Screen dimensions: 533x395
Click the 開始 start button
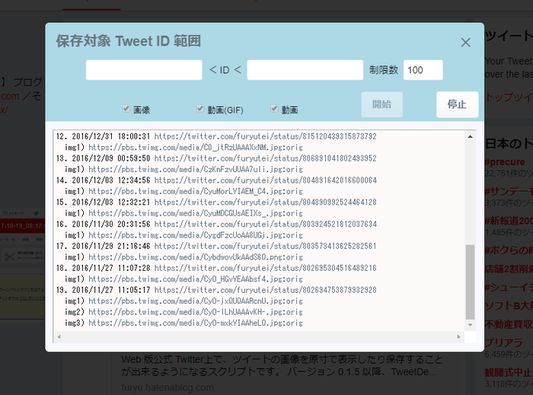382,104
